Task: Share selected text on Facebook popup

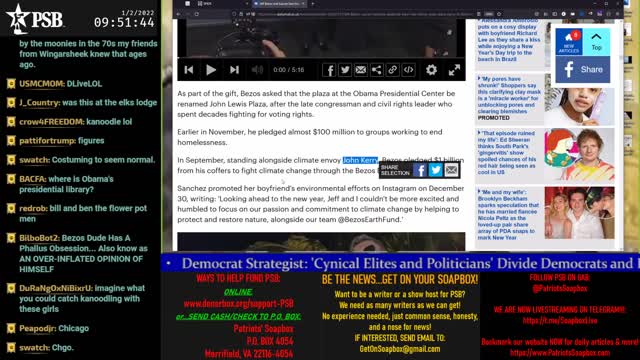Action: [420, 170]
